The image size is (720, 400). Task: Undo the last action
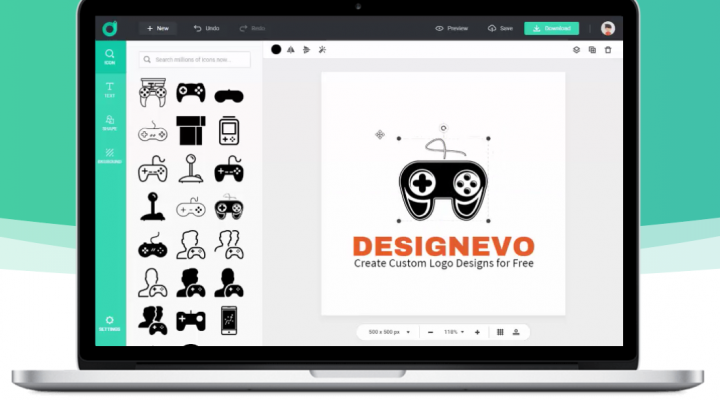tap(206, 28)
